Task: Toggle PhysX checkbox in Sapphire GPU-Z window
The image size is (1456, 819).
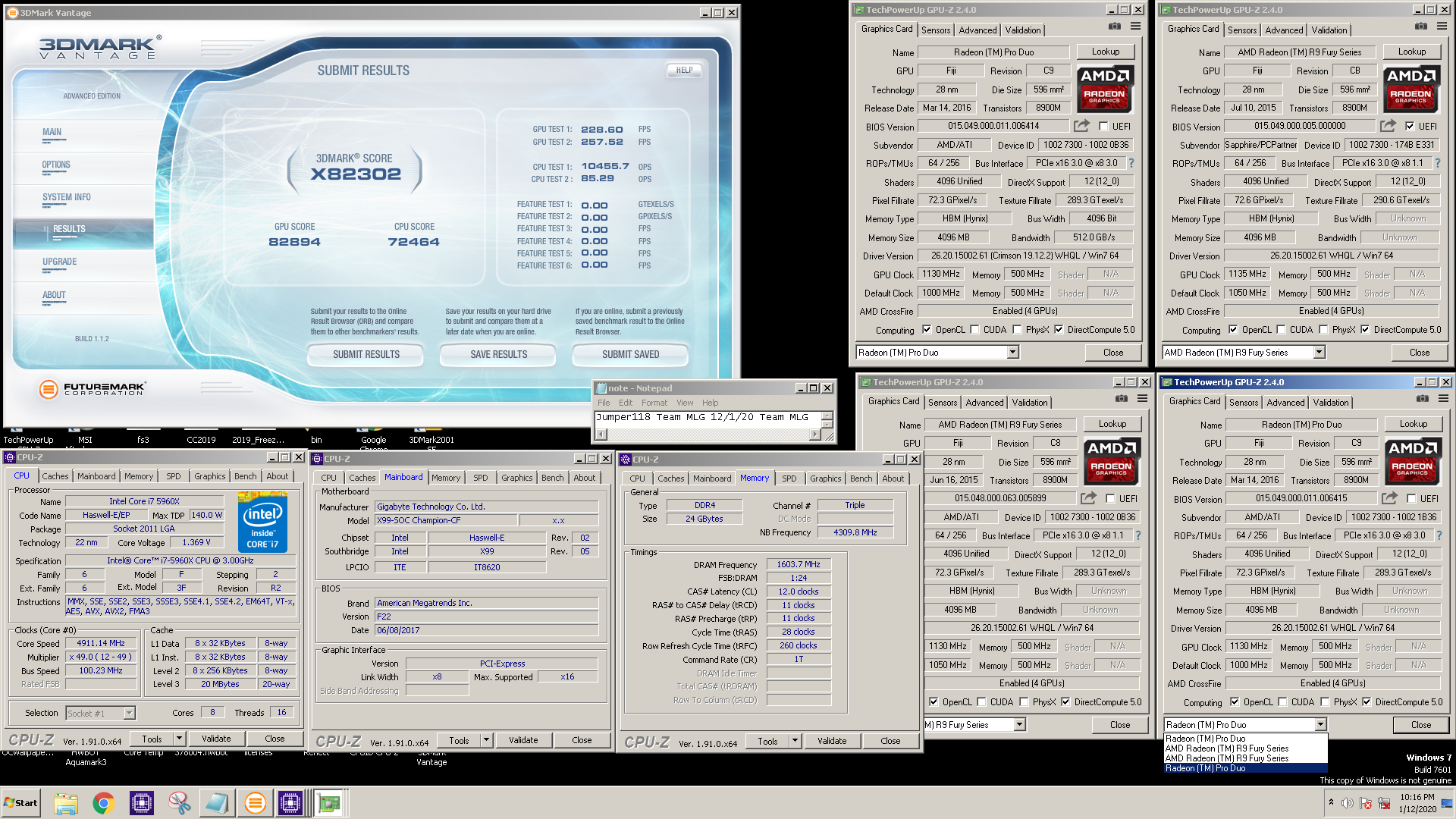Action: 1323,330
